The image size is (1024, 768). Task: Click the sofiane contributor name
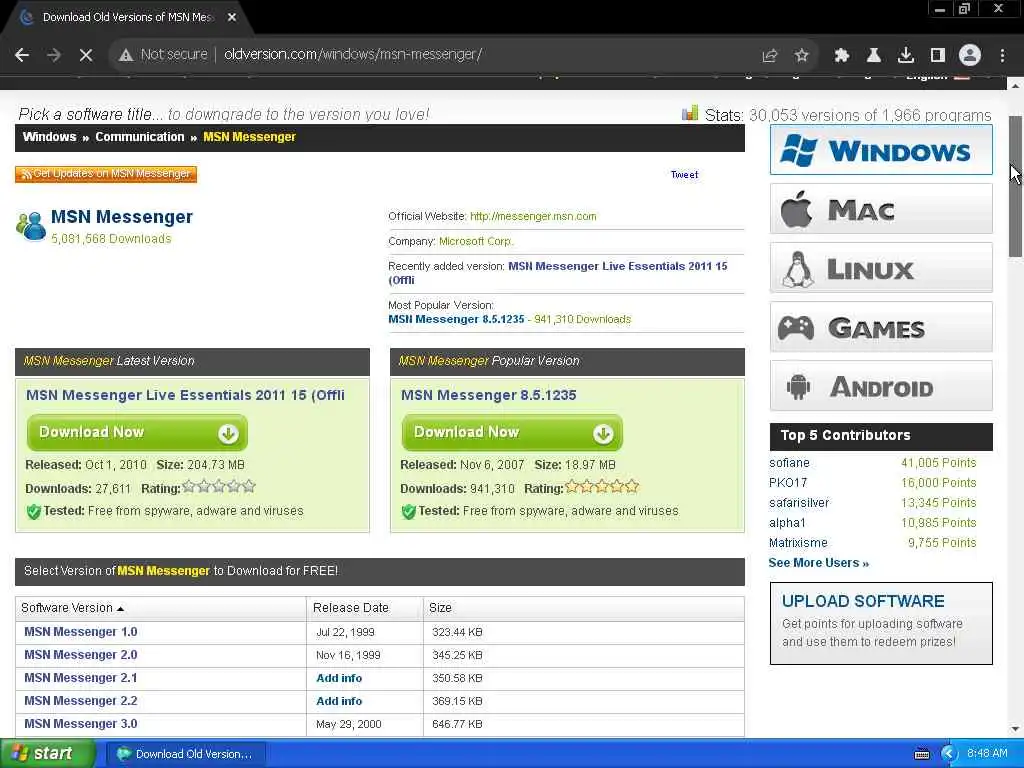[789, 463]
